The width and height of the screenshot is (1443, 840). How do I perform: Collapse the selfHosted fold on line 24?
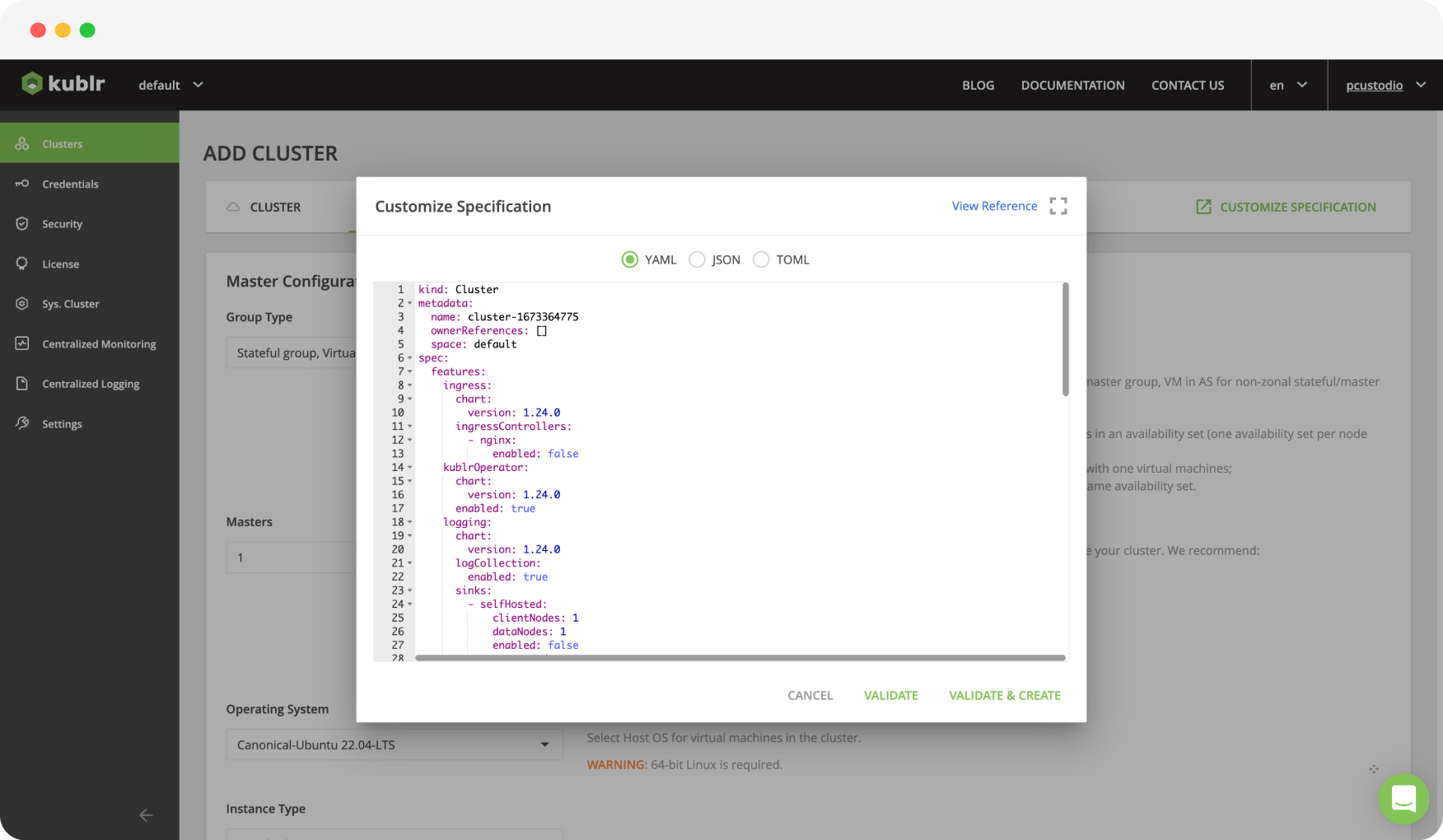[x=409, y=604]
